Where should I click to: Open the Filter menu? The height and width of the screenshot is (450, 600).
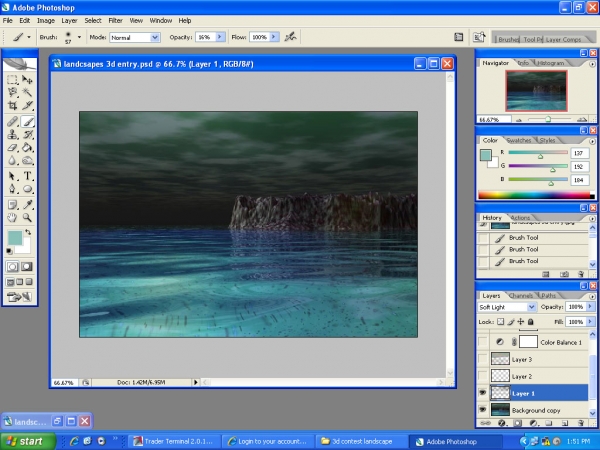[115, 21]
